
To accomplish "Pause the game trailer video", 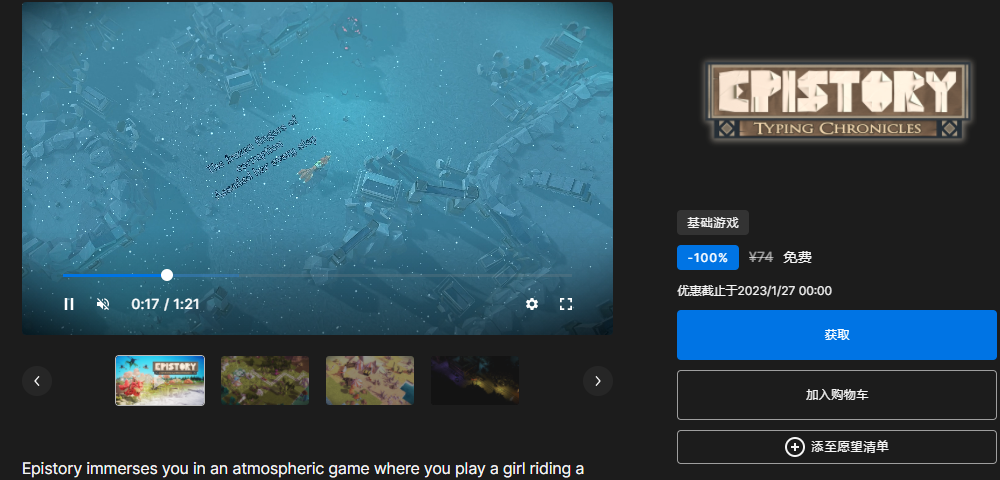I will click(69, 304).
